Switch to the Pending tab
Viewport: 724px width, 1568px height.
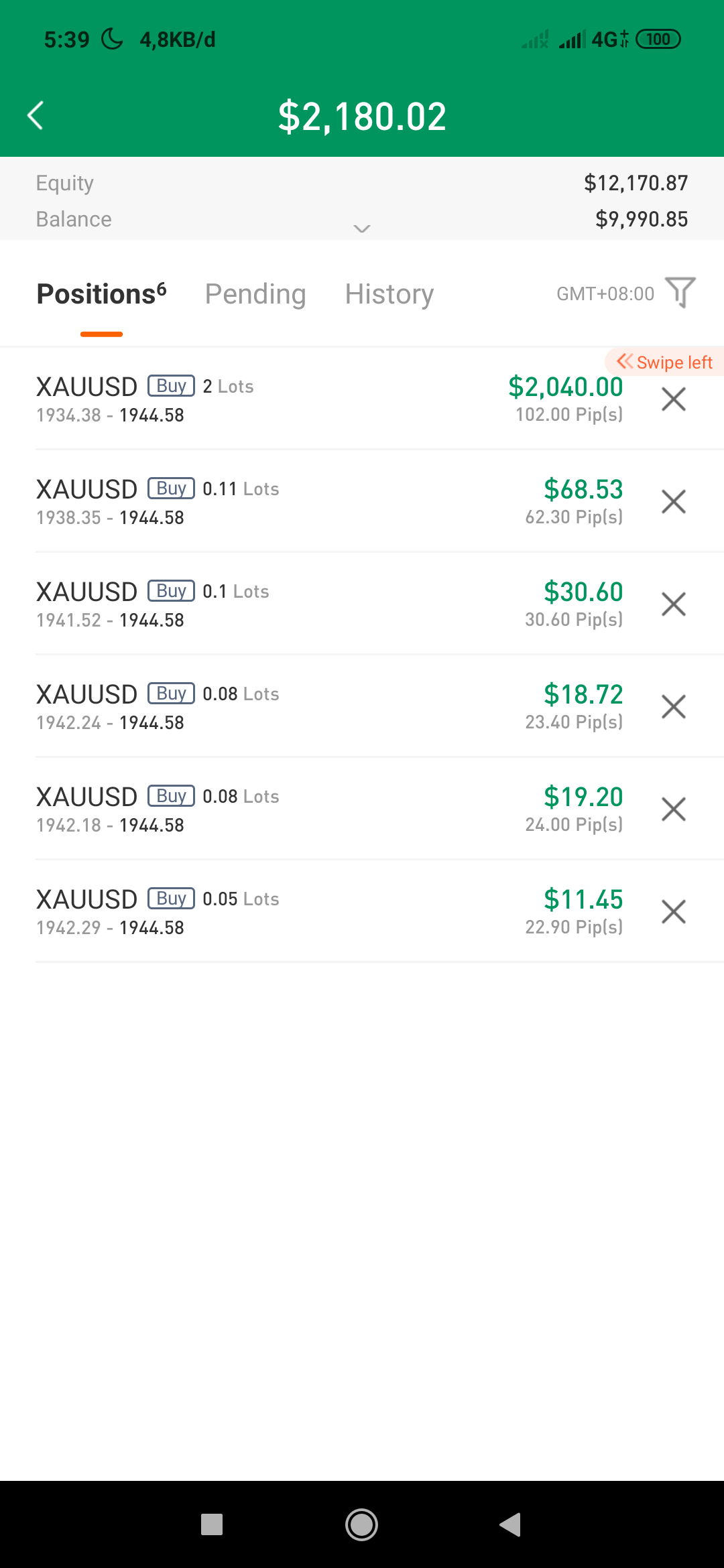(x=255, y=294)
